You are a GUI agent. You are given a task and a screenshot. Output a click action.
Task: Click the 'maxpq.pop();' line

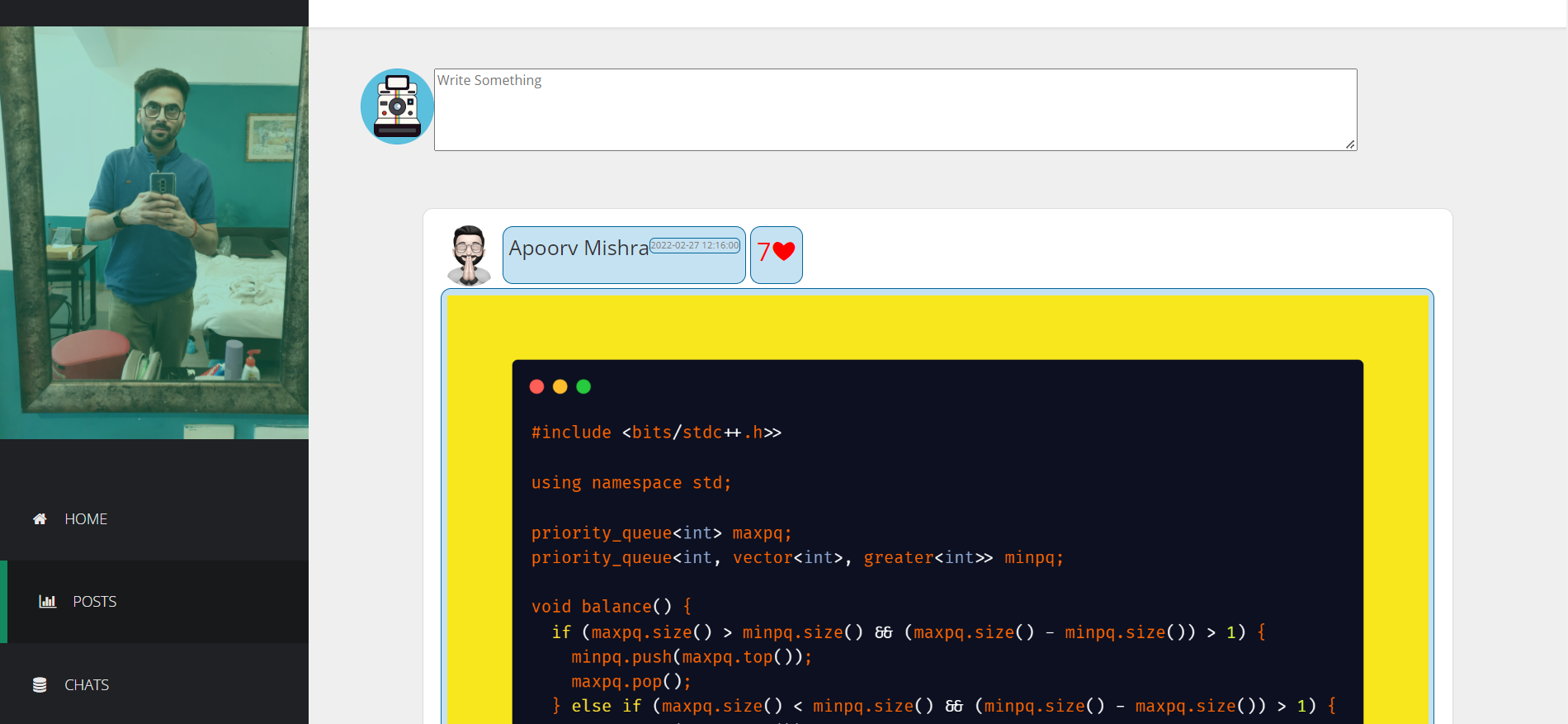631,682
